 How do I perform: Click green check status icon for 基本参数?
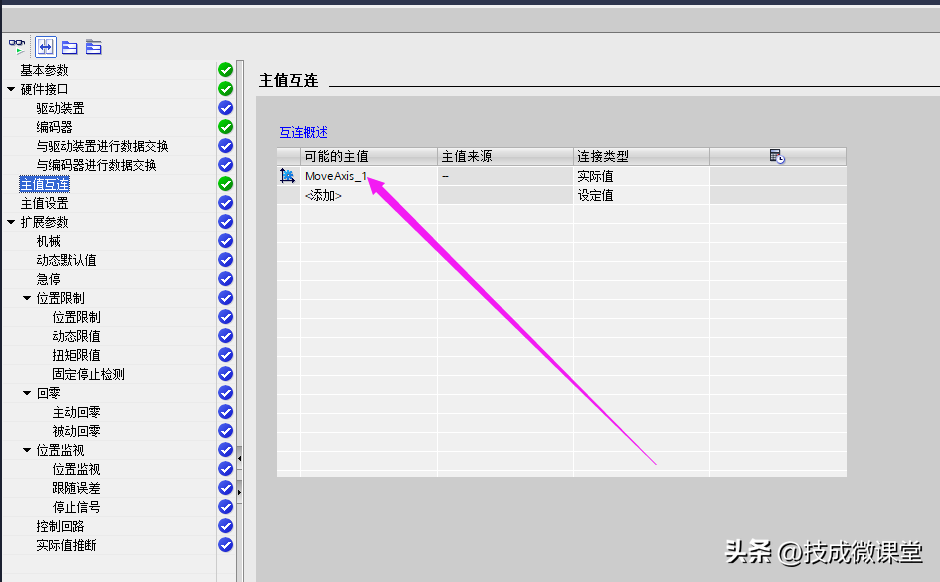(x=225, y=70)
